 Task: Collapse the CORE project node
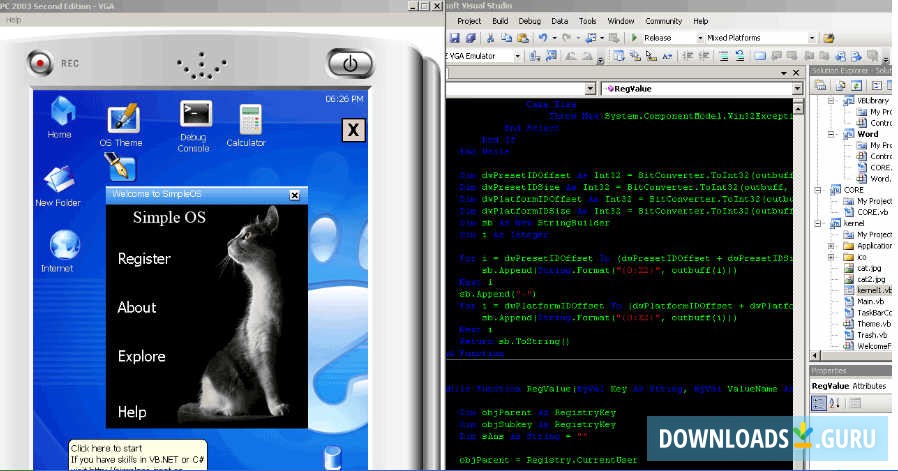point(819,190)
